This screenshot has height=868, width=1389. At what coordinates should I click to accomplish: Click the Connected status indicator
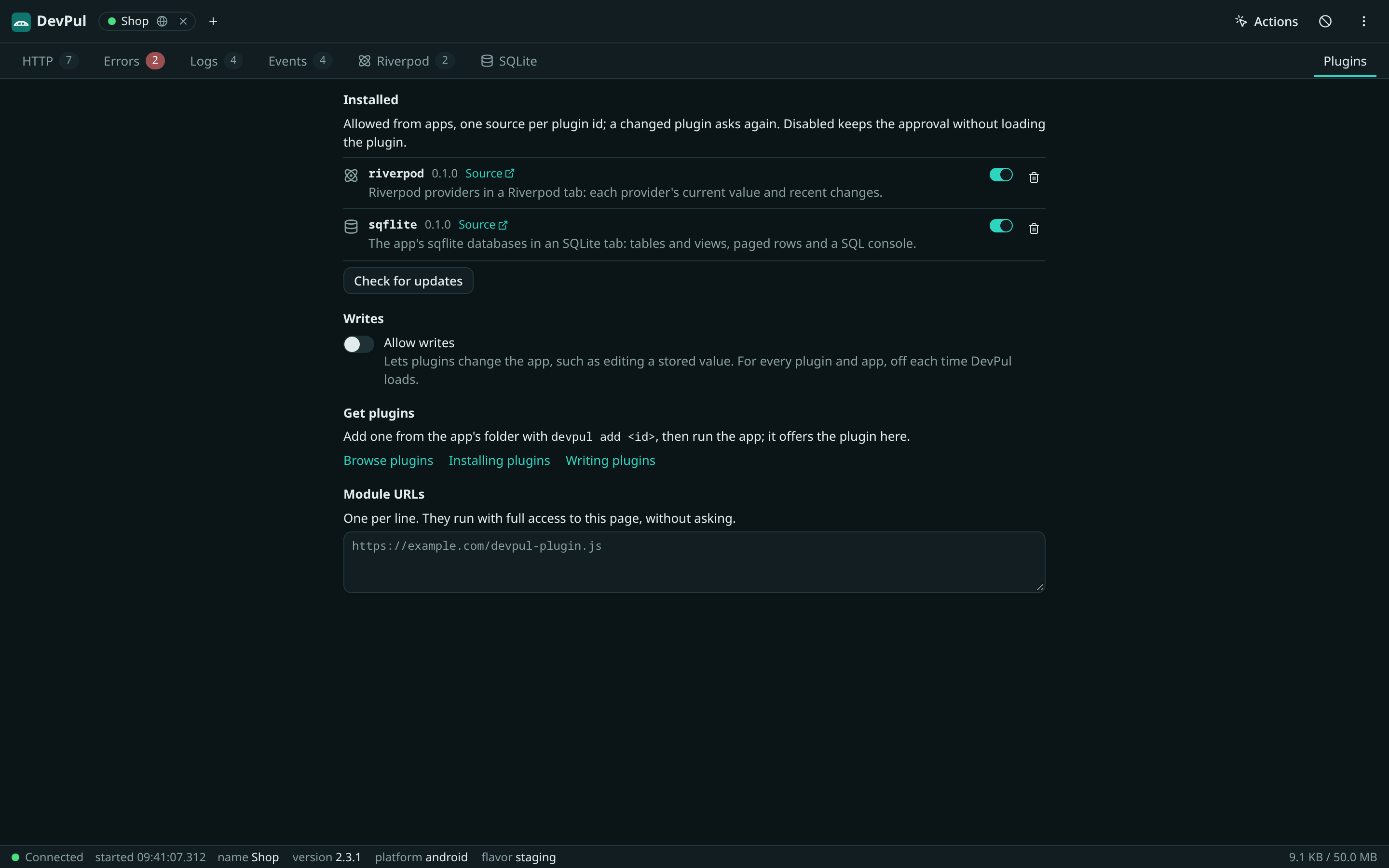pyautogui.click(x=47, y=857)
